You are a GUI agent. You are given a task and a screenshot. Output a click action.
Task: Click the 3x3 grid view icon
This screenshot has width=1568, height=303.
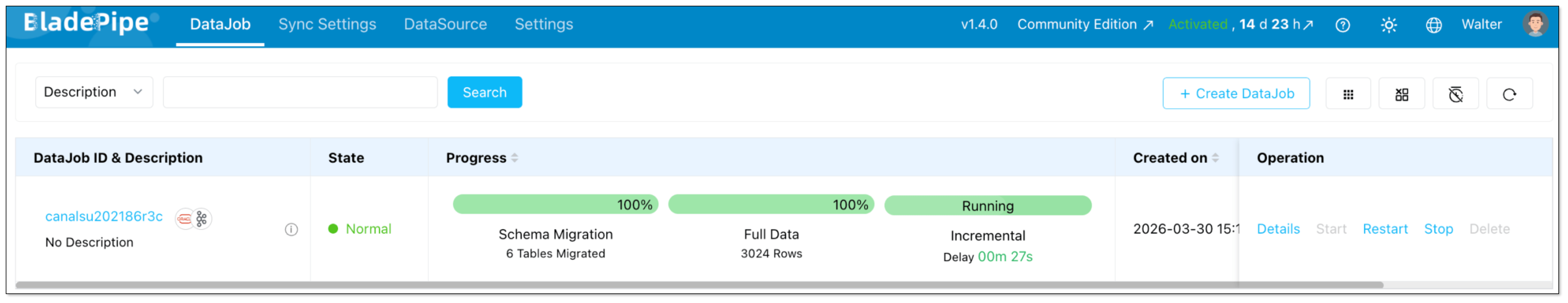point(1348,94)
